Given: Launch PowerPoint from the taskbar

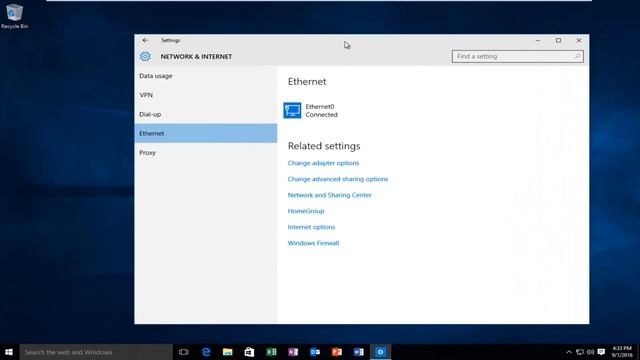Looking at the screenshot, I should 337,352.
